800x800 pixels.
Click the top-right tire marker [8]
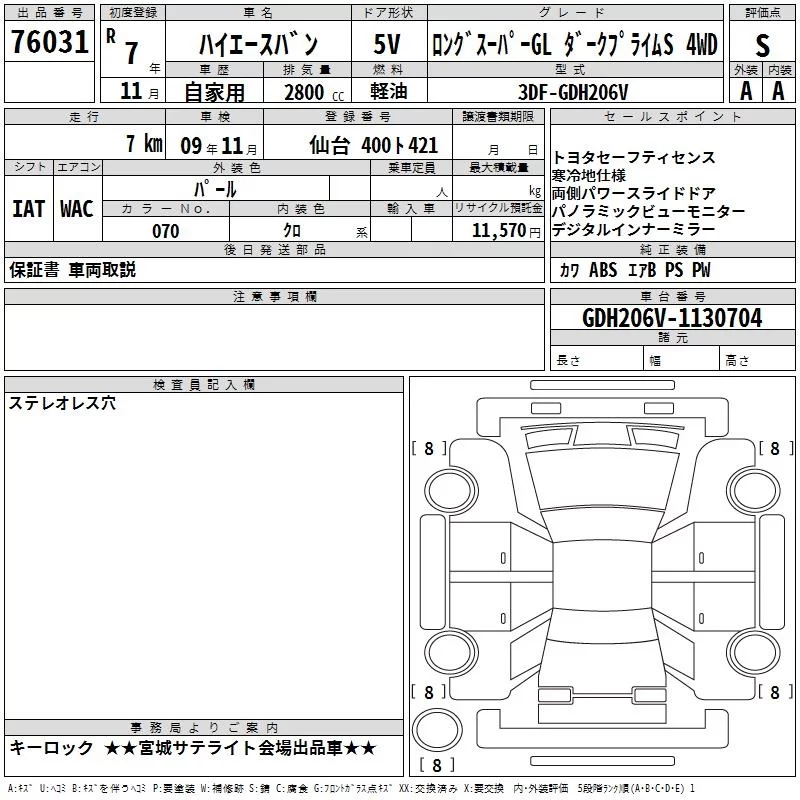point(774,449)
